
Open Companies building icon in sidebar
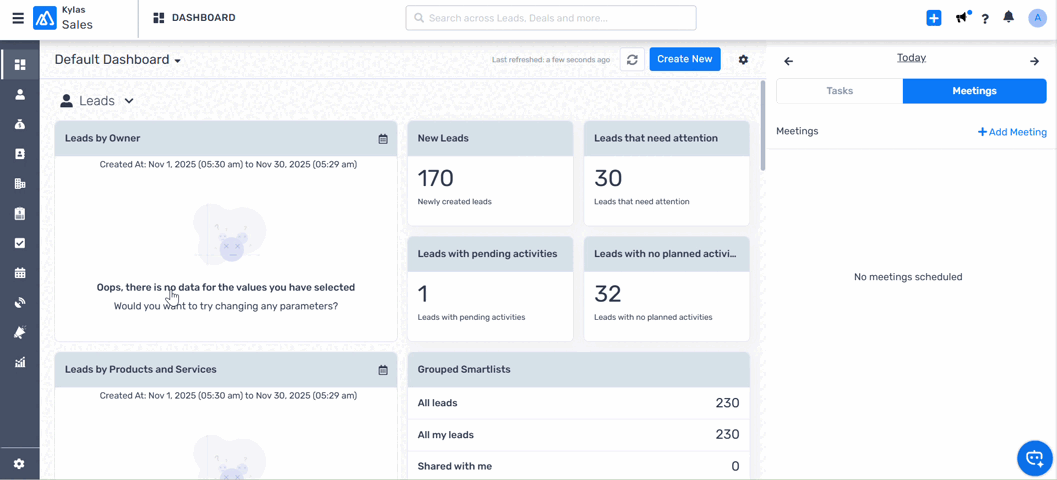click(x=20, y=184)
